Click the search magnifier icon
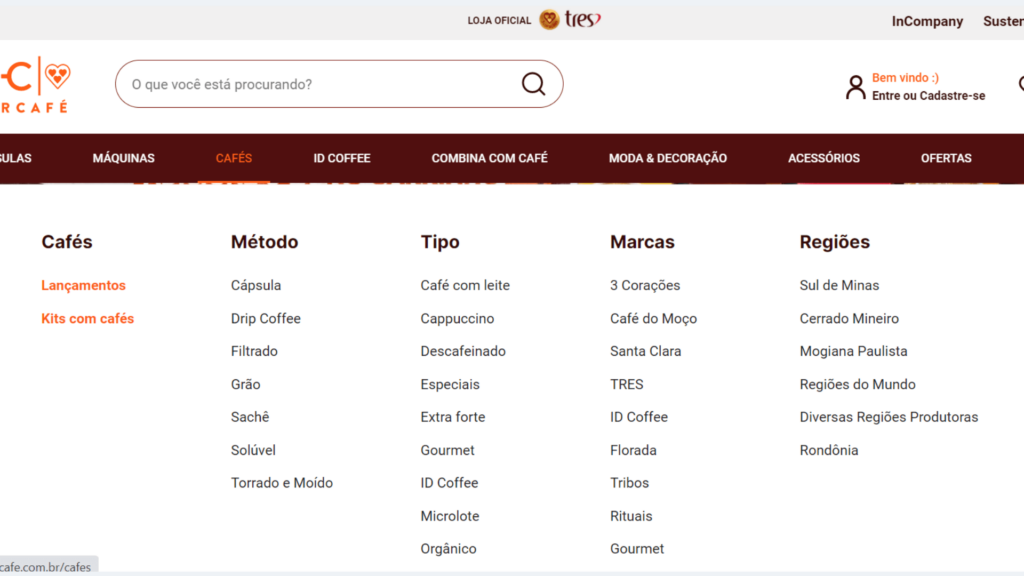Screen dimensions: 1024x576 533,84
